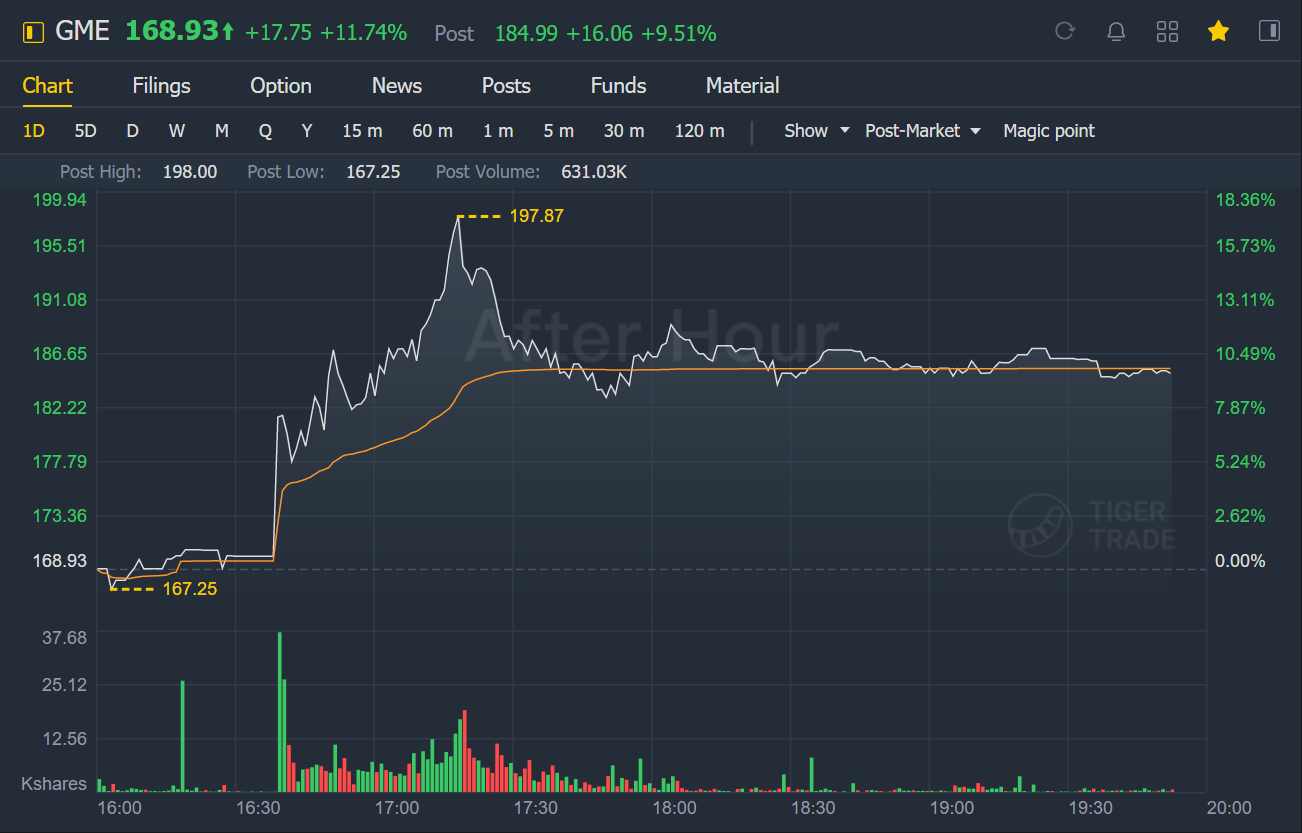This screenshot has height=833, width=1302.
Task: Click the tallest green volume bar near 16:30
Action: click(x=279, y=712)
